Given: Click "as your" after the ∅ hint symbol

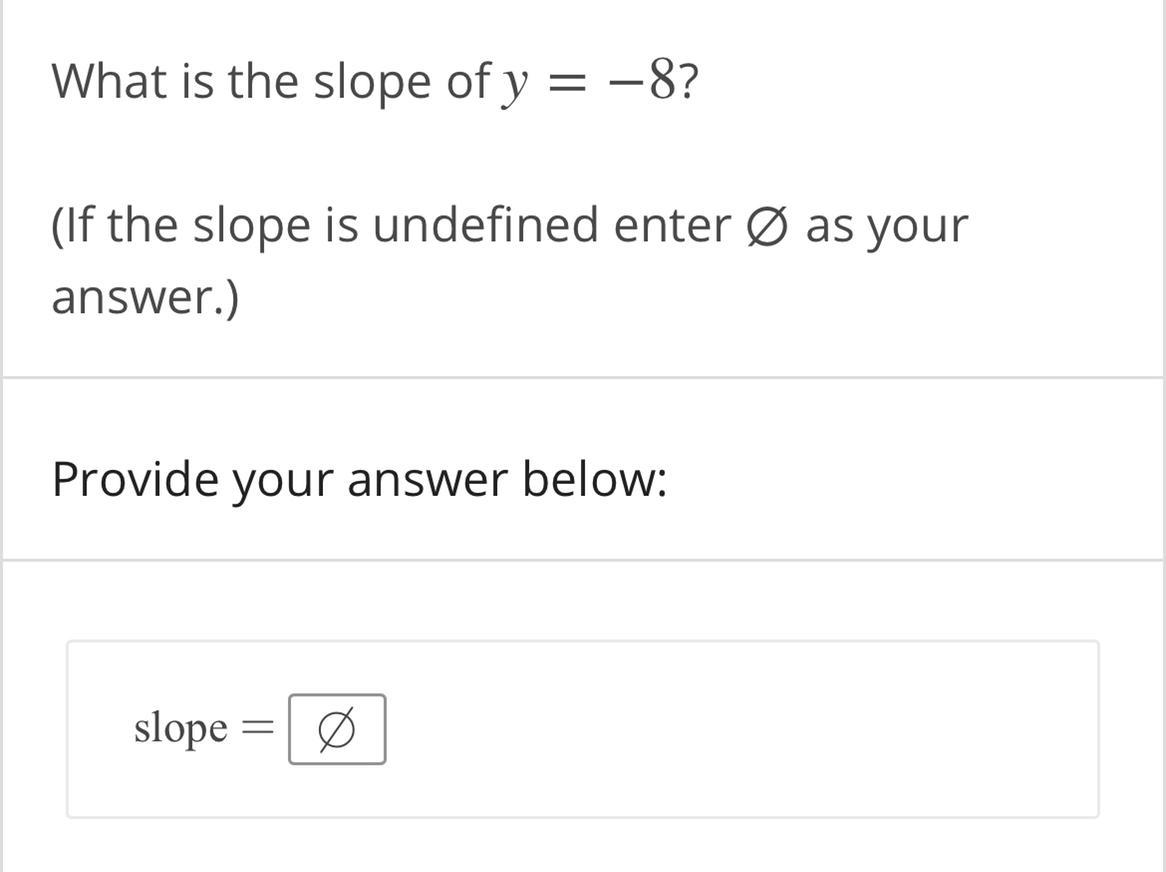Looking at the screenshot, I should pyautogui.click(x=887, y=225).
